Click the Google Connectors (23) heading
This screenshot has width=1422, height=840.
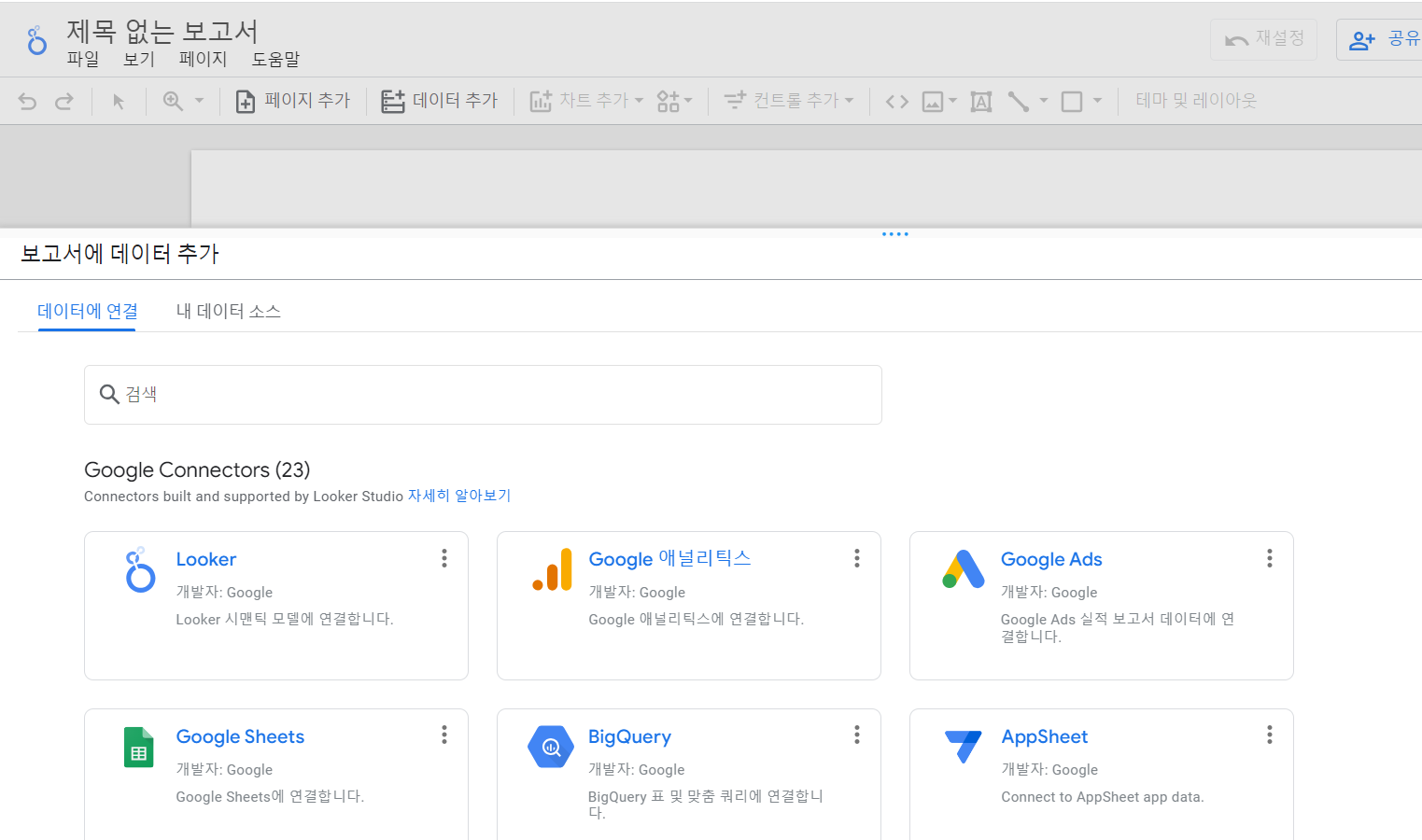coord(197,469)
